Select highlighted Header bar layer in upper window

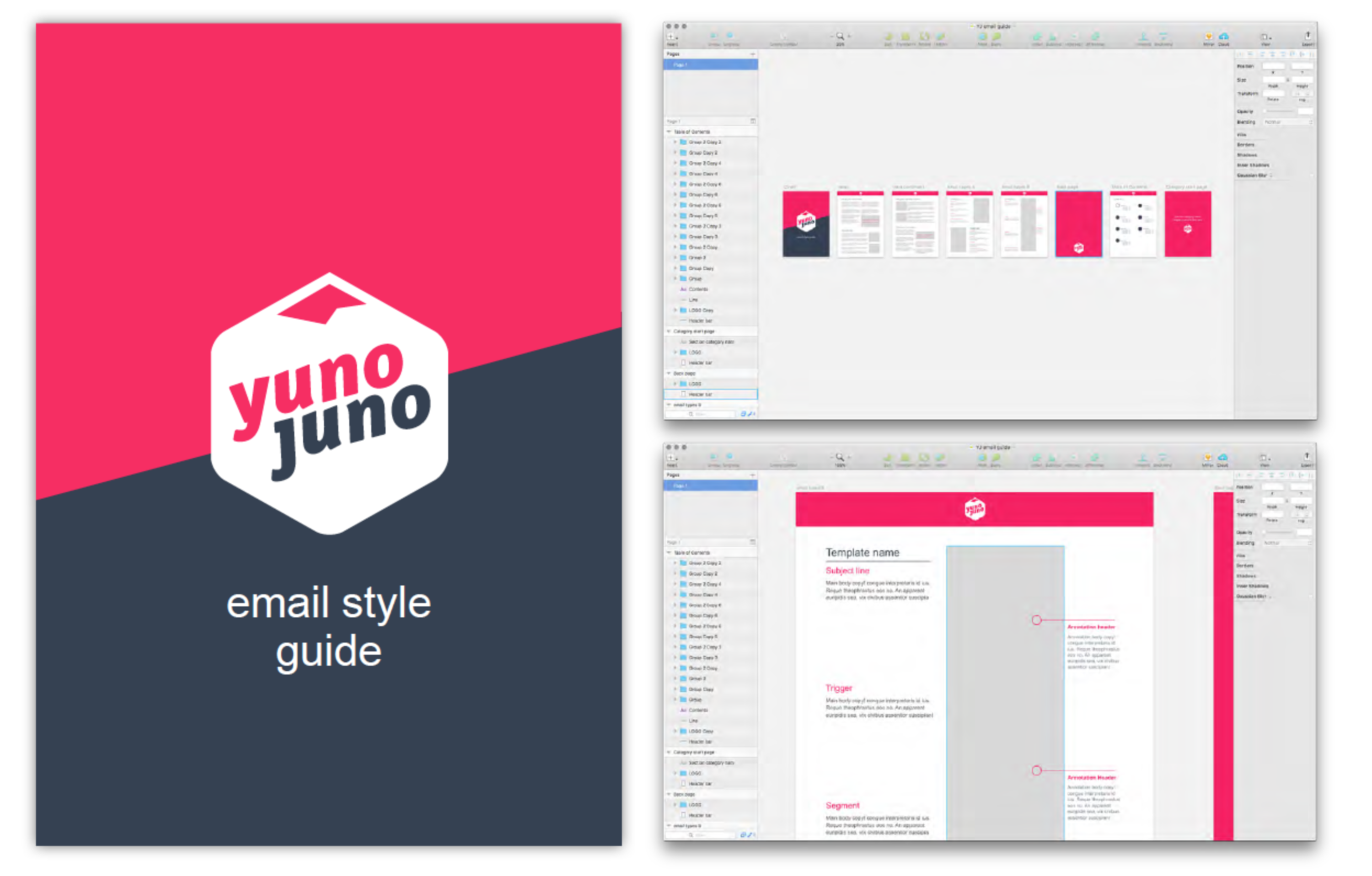(x=711, y=394)
